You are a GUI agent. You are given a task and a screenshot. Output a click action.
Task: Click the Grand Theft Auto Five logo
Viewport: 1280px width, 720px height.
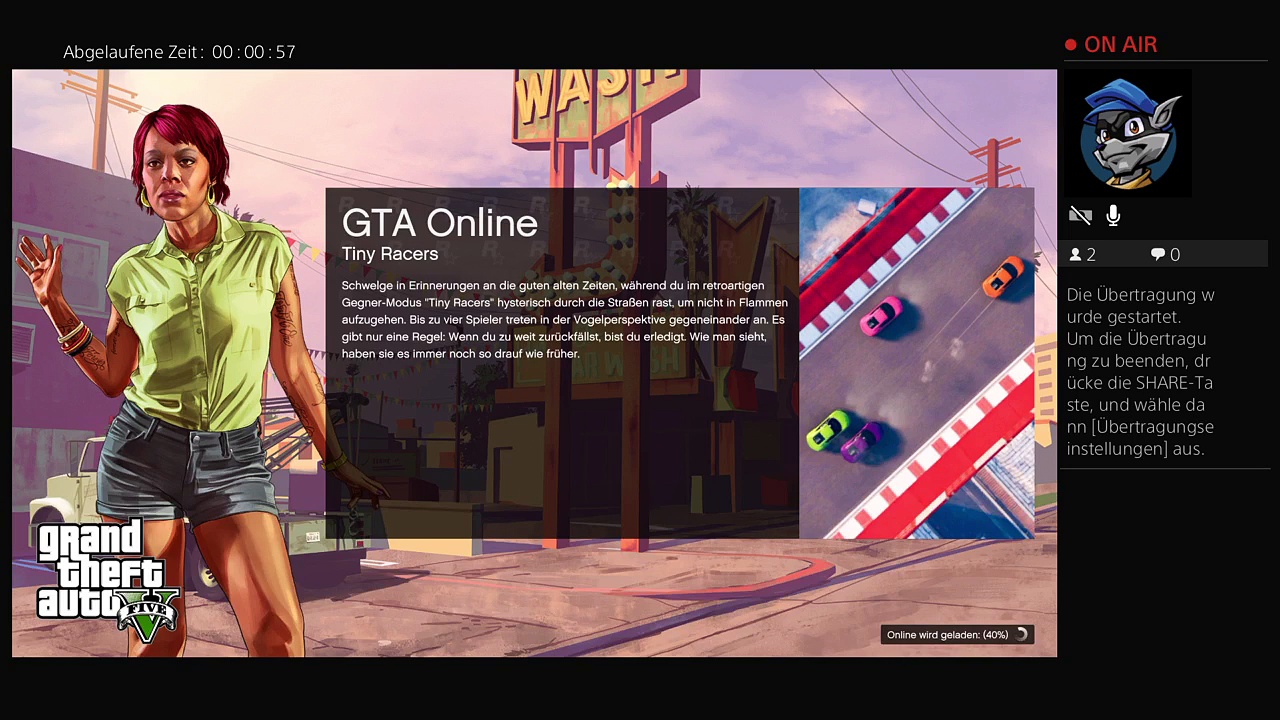click(x=106, y=579)
